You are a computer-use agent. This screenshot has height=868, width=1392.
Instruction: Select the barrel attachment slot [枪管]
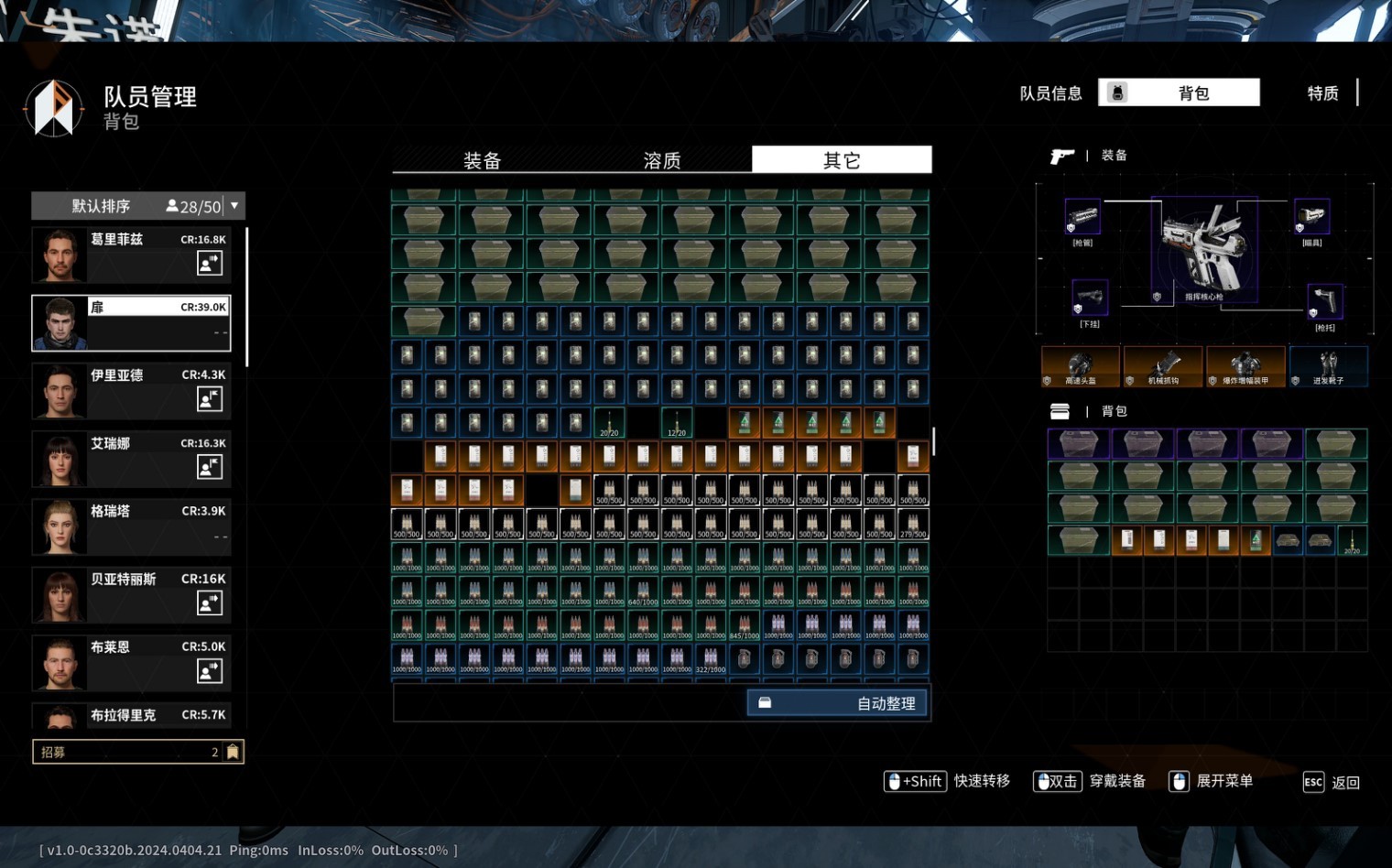click(1082, 218)
